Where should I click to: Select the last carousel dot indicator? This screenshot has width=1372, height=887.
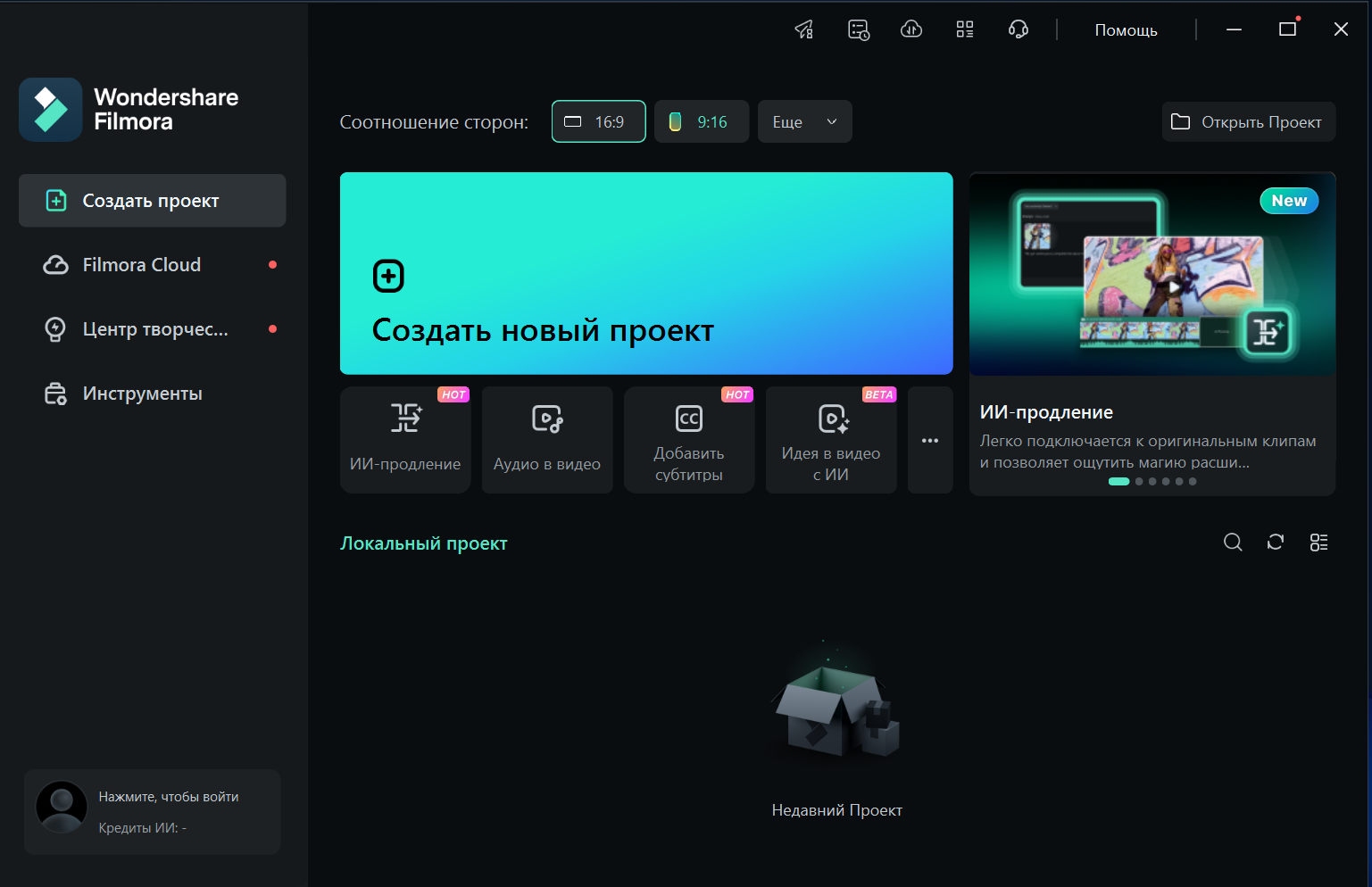(x=1193, y=481)
